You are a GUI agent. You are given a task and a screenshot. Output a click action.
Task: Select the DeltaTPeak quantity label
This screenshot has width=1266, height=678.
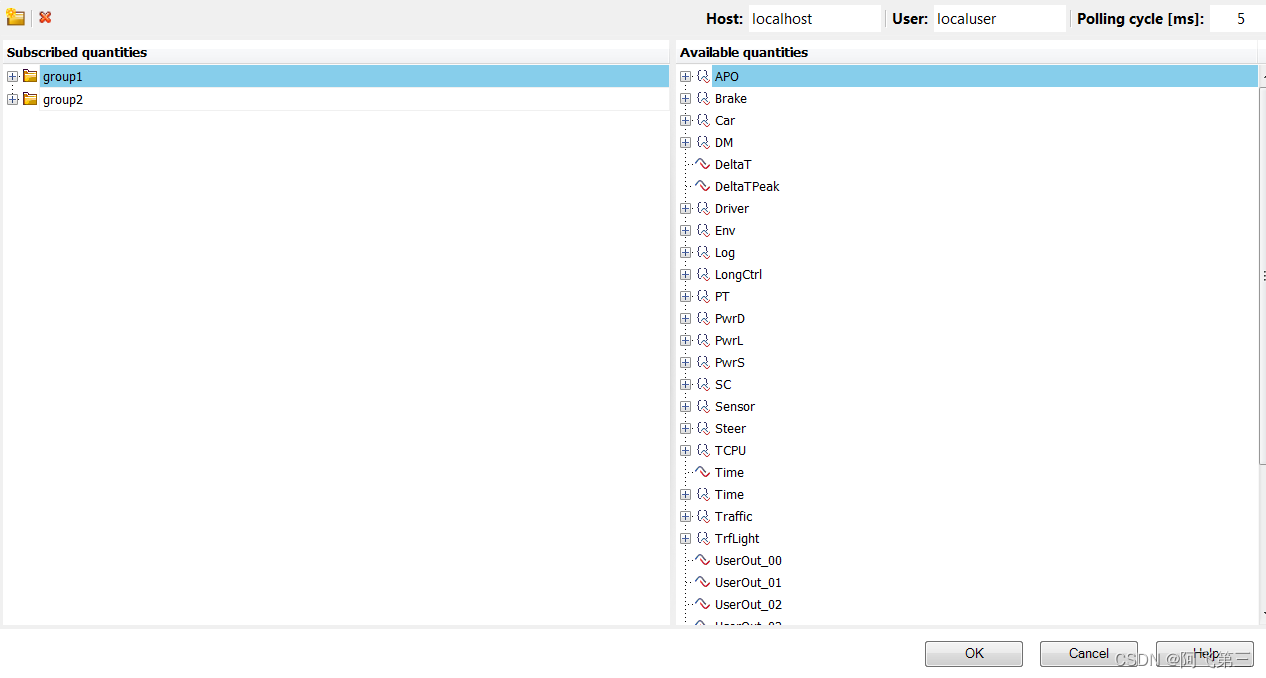747,187
